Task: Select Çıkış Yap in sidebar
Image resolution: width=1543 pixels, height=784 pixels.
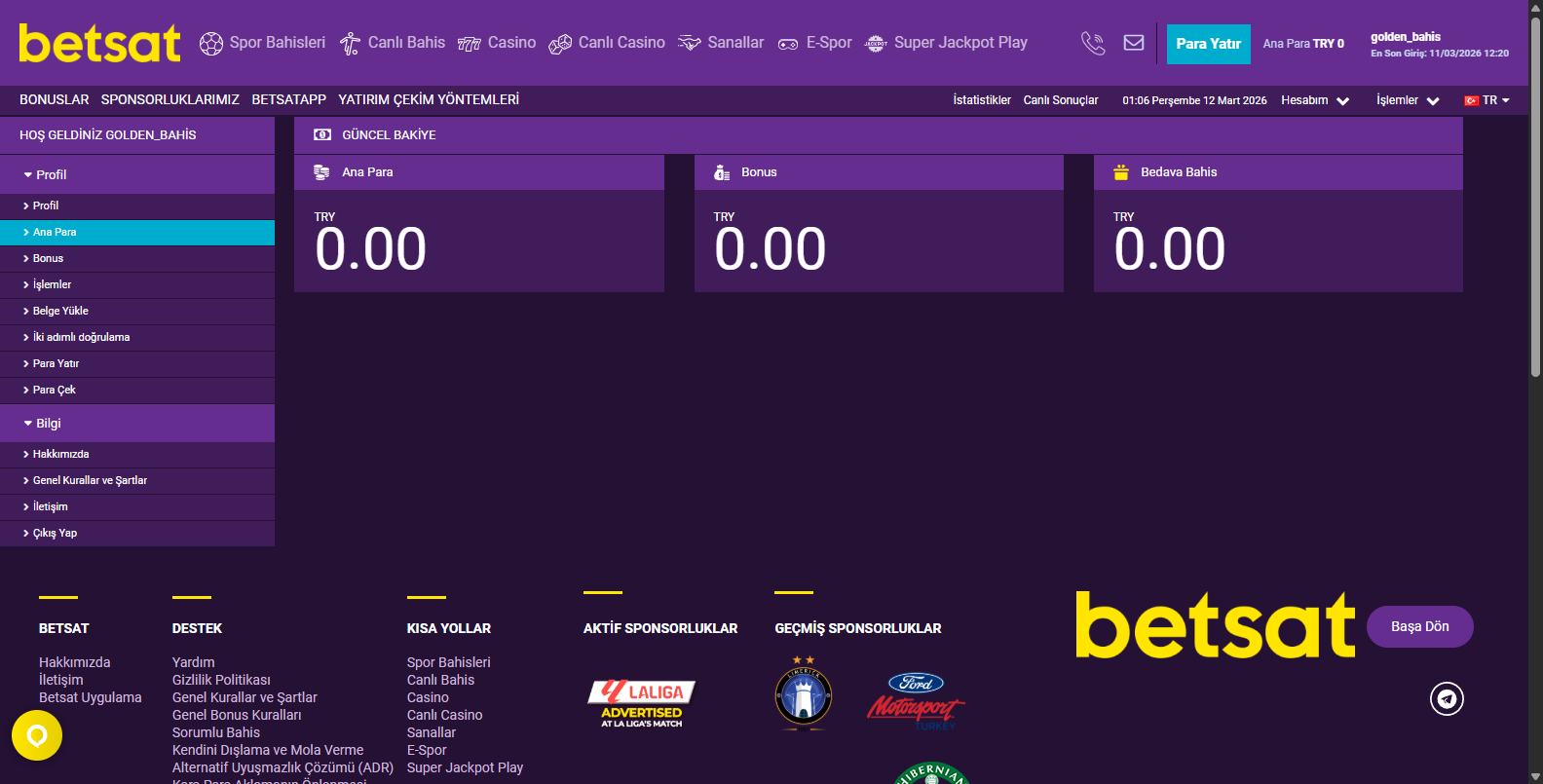Action: pos(137,533)
